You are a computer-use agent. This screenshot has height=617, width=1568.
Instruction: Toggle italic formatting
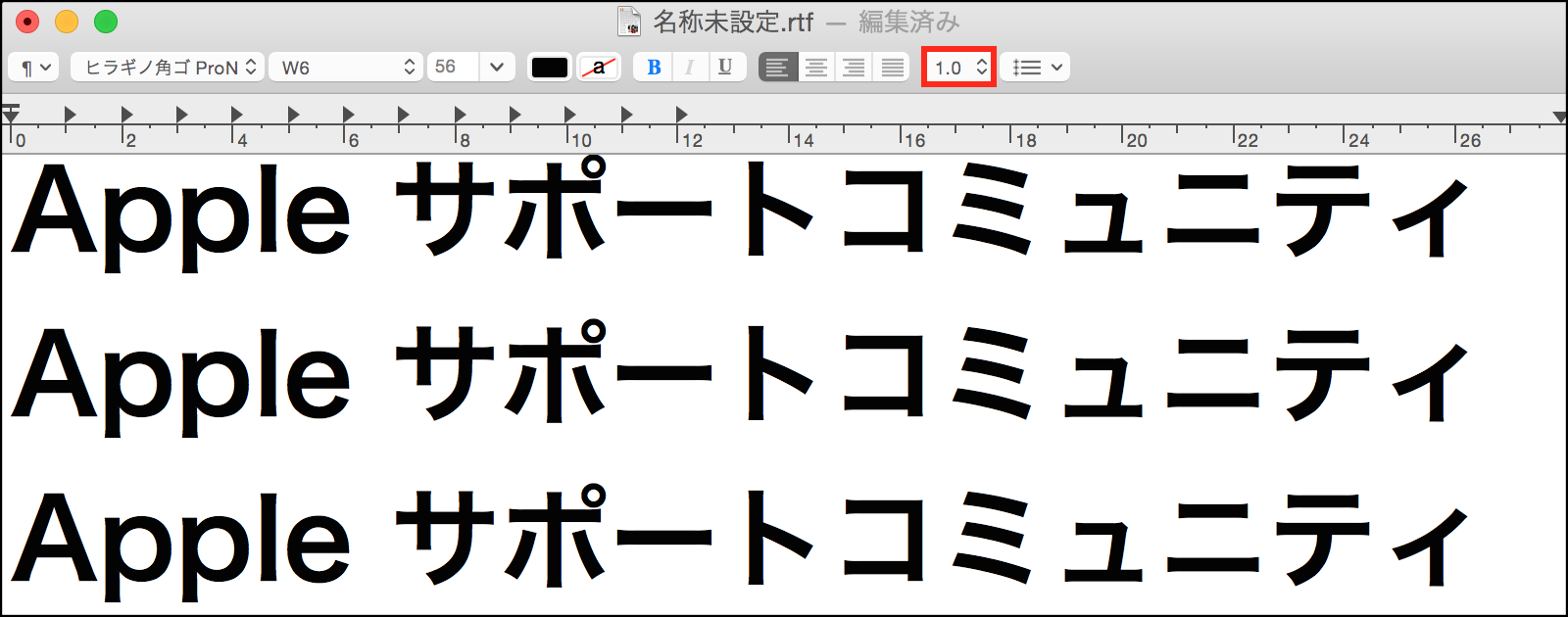(689, 67)
